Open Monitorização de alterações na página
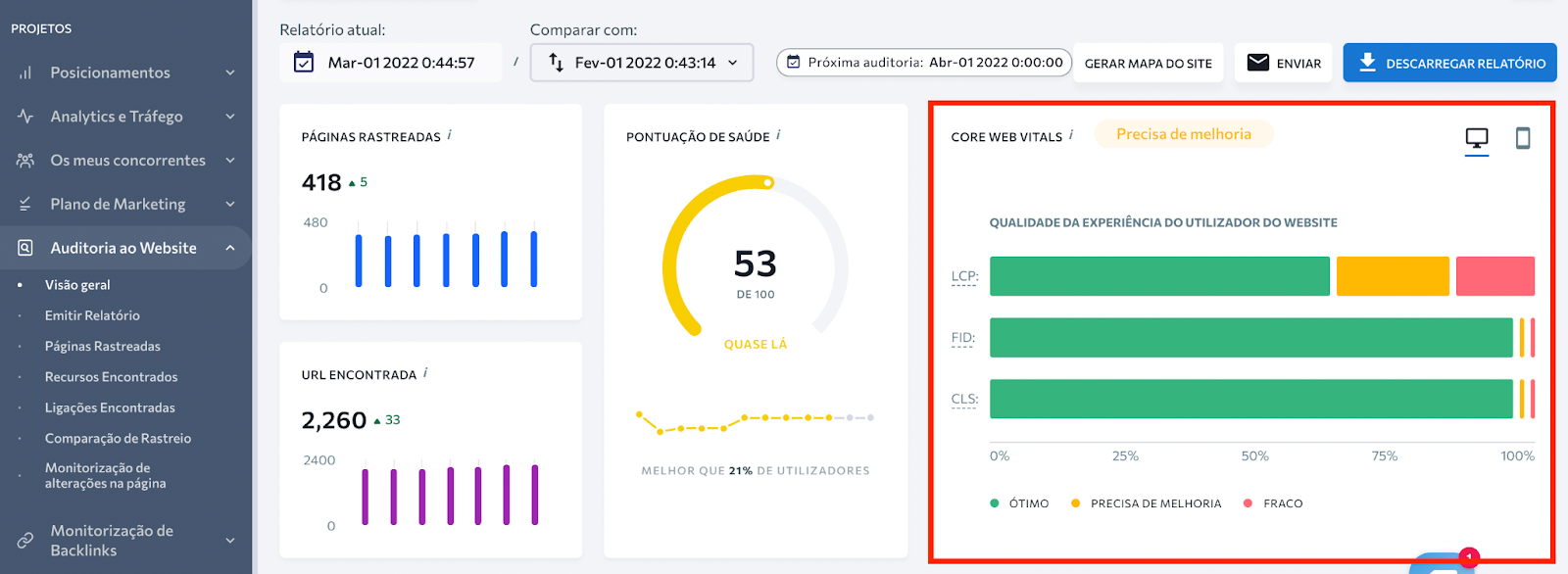The width and height of the screenshot is (1568, 574). coord(105,476)
